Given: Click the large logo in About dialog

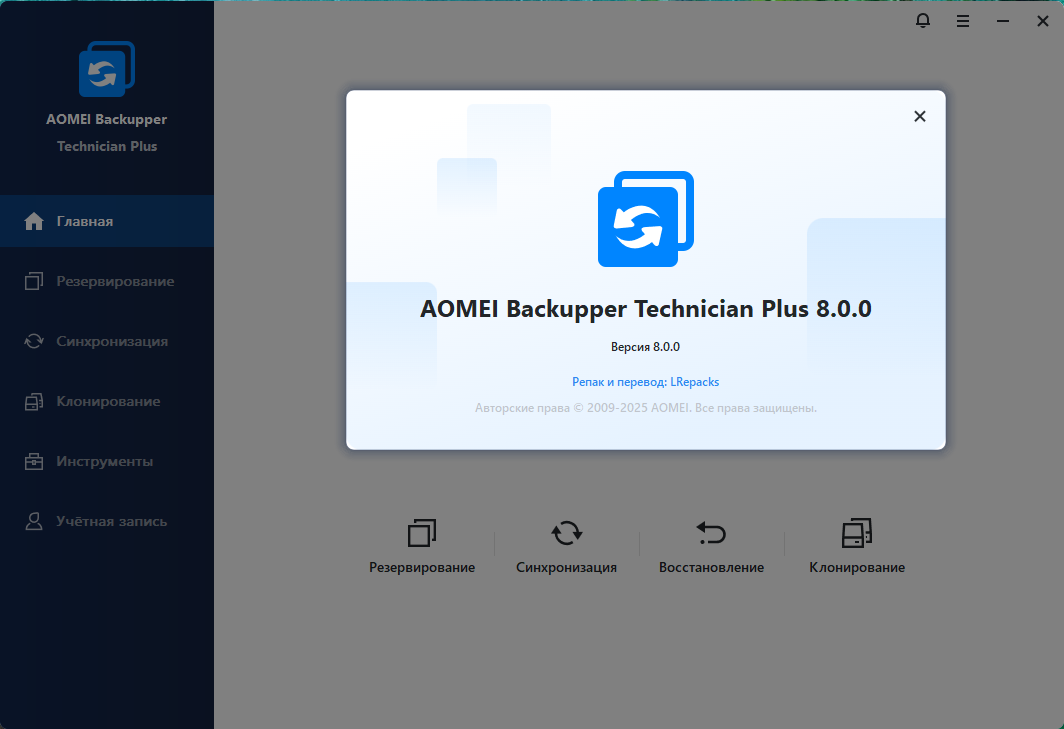Looking at the screenshot, I should pyautogui.click(x=645, y=219).
